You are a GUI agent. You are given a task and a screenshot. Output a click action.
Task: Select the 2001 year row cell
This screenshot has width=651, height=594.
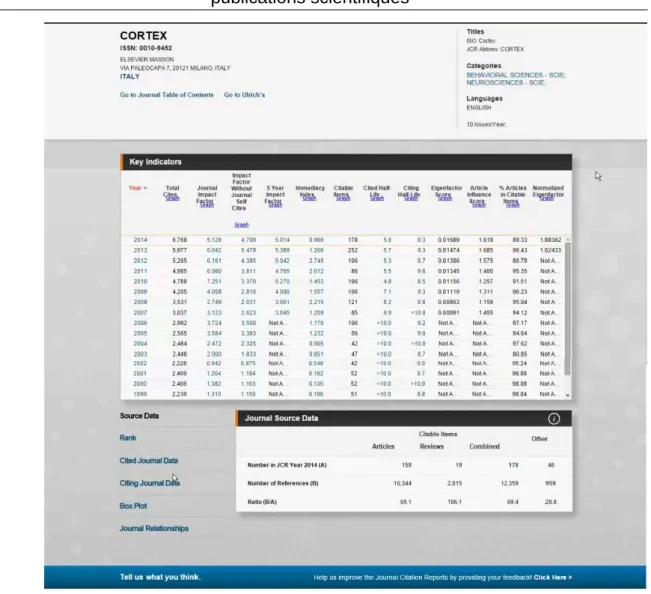click(140, 374)
